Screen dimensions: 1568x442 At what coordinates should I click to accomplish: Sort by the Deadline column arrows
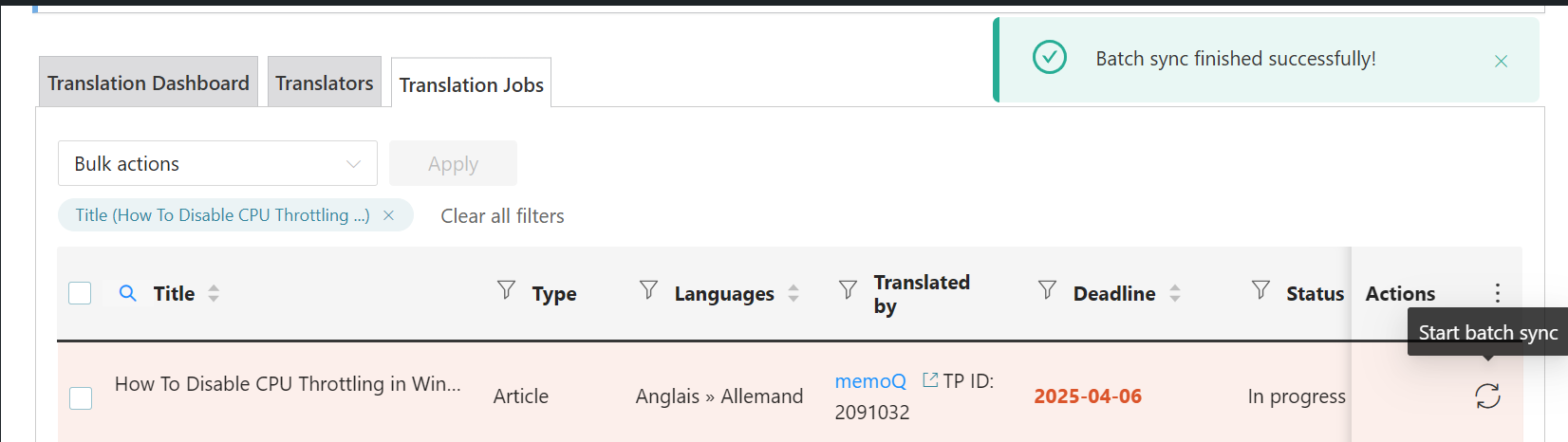coord(1175,293)
